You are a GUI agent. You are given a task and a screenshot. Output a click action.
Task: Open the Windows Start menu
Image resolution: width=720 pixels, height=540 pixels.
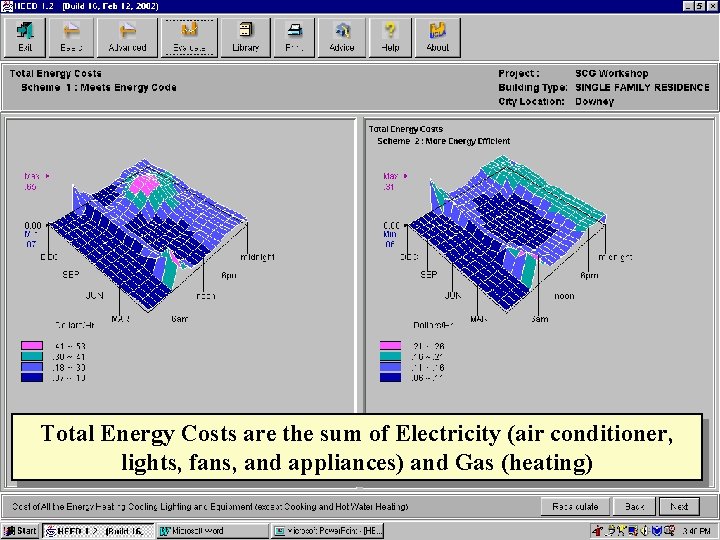pos(20,531)
